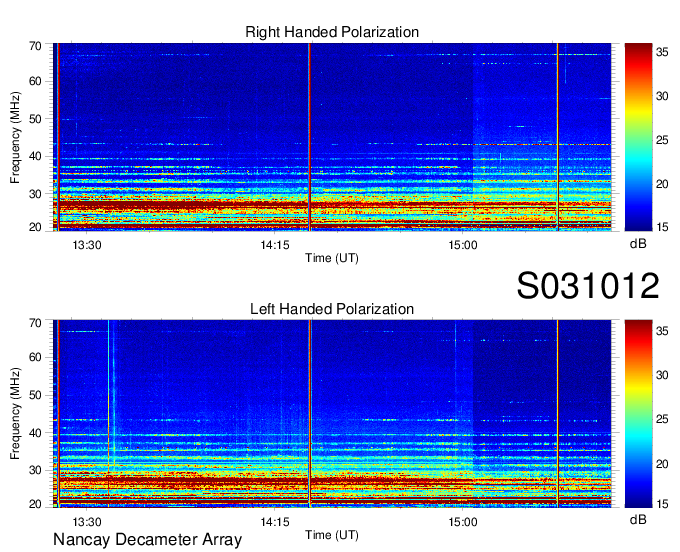Click the red vertical line at start of bottom spectrogram
Screen dimensions: 680x552
point(58,414)
